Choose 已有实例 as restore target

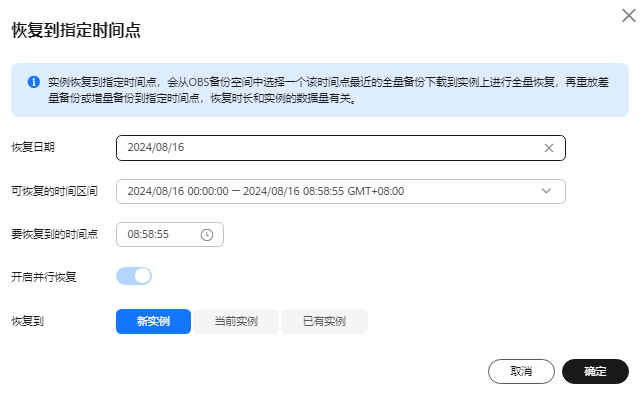coord(324,322)
